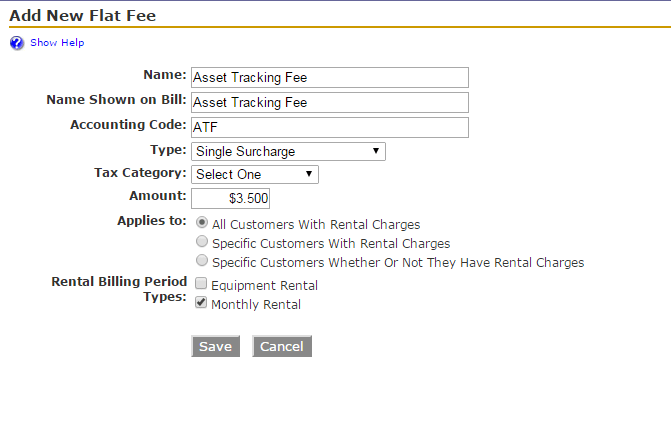Select All Customers With Rental Charges radio
The width and height of the screenshot is (671, 423).
point(202,223)
